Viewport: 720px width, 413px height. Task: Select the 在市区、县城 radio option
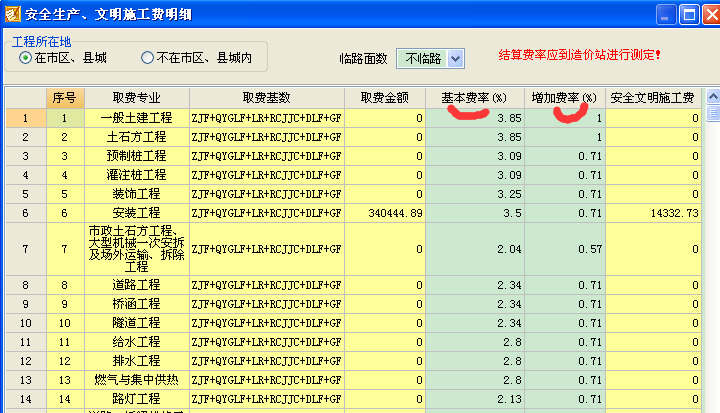(x=26, y=58)
